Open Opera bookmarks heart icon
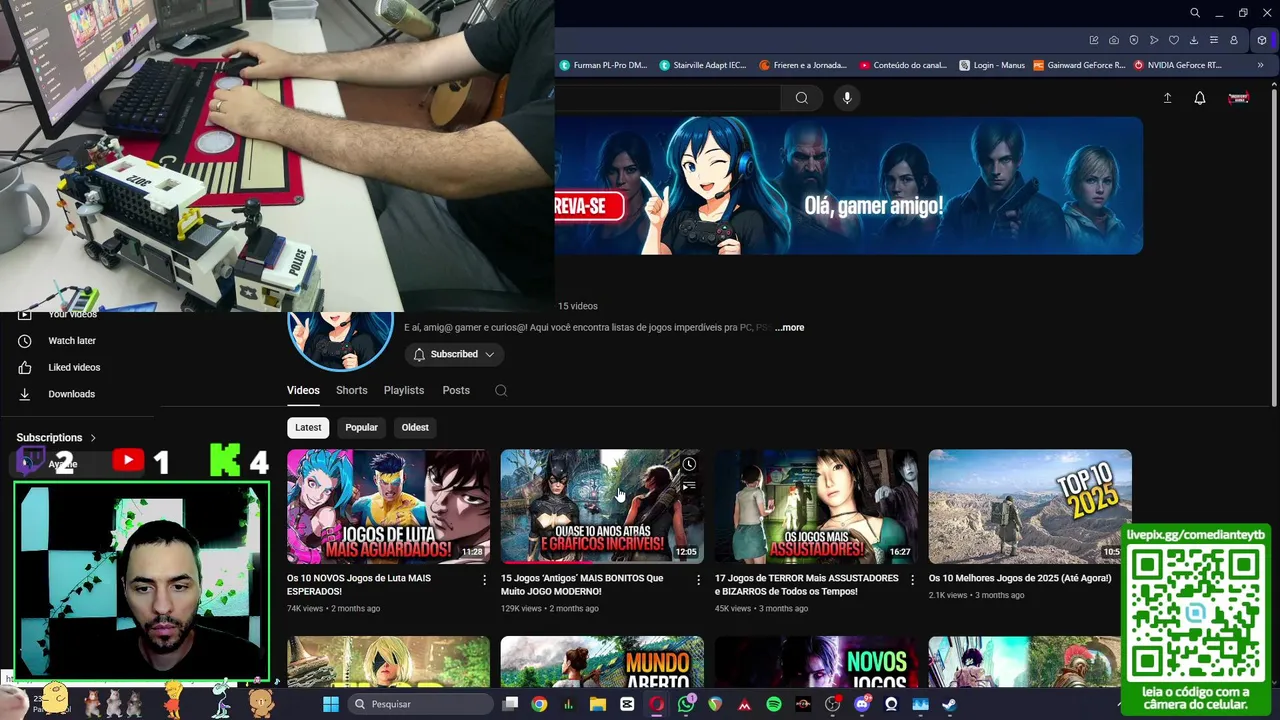The width and height of the screenshot is (1280, 720). tap(1174, 40)
